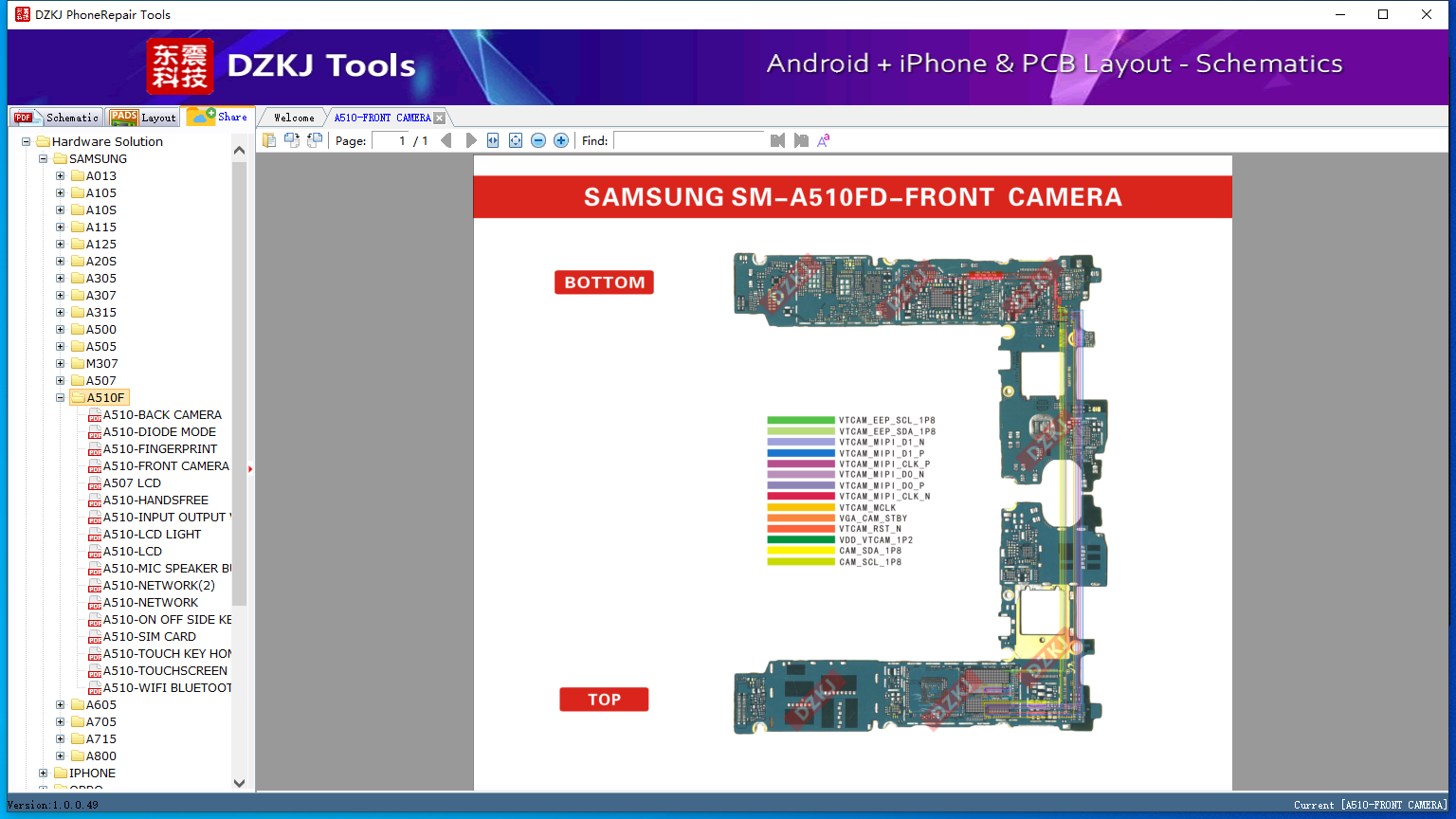Expand the A125 folder
Image resolution: width=1456 pixels, height=819 pixels.
[61, 244]
